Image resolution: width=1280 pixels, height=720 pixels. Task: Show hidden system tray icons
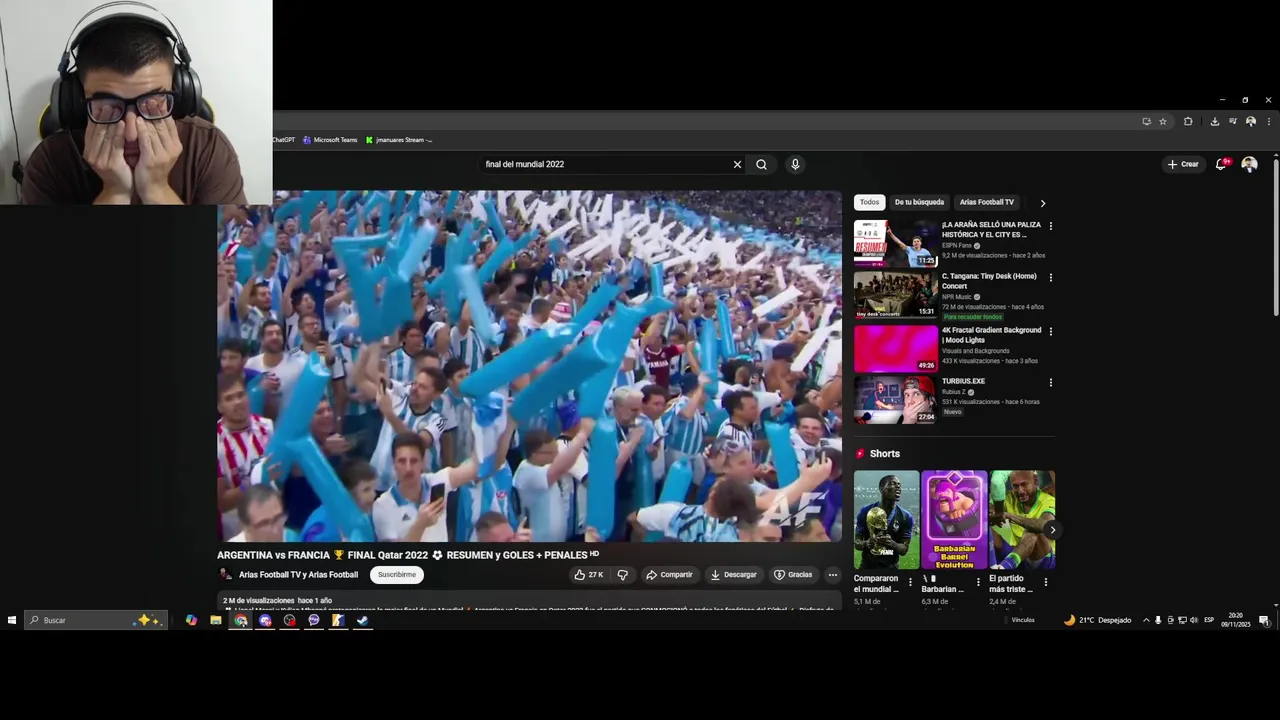tap(1146, 620)
